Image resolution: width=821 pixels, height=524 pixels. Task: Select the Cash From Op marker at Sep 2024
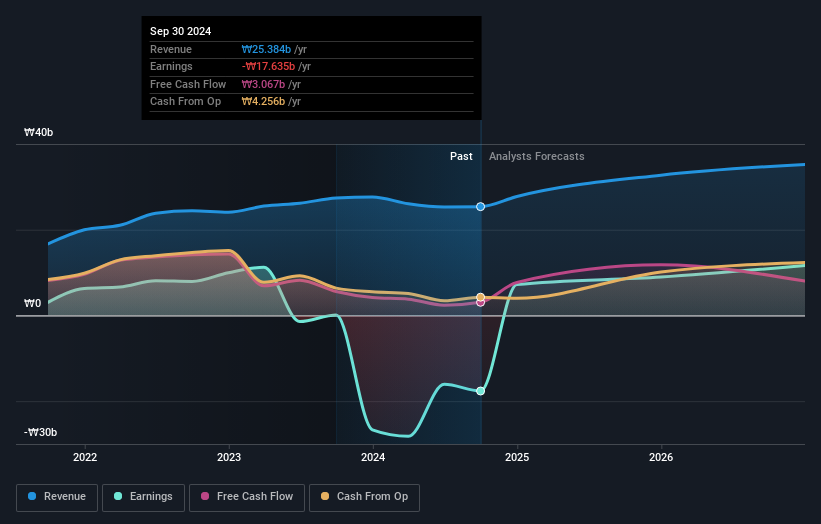480,297
